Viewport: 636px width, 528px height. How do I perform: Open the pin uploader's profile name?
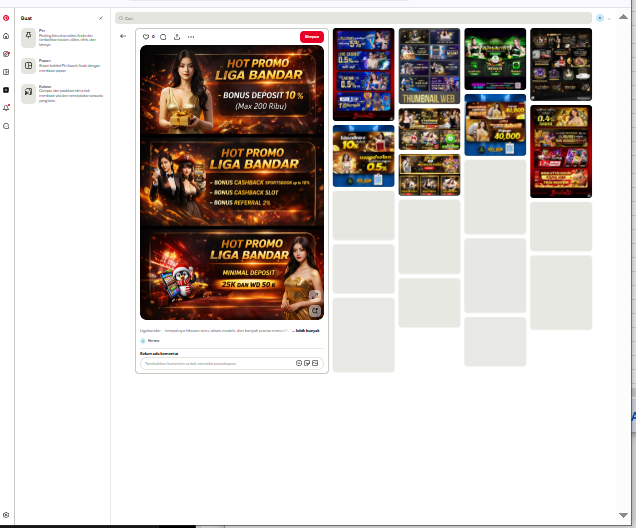pyautogui.click(x=153, y=341)
